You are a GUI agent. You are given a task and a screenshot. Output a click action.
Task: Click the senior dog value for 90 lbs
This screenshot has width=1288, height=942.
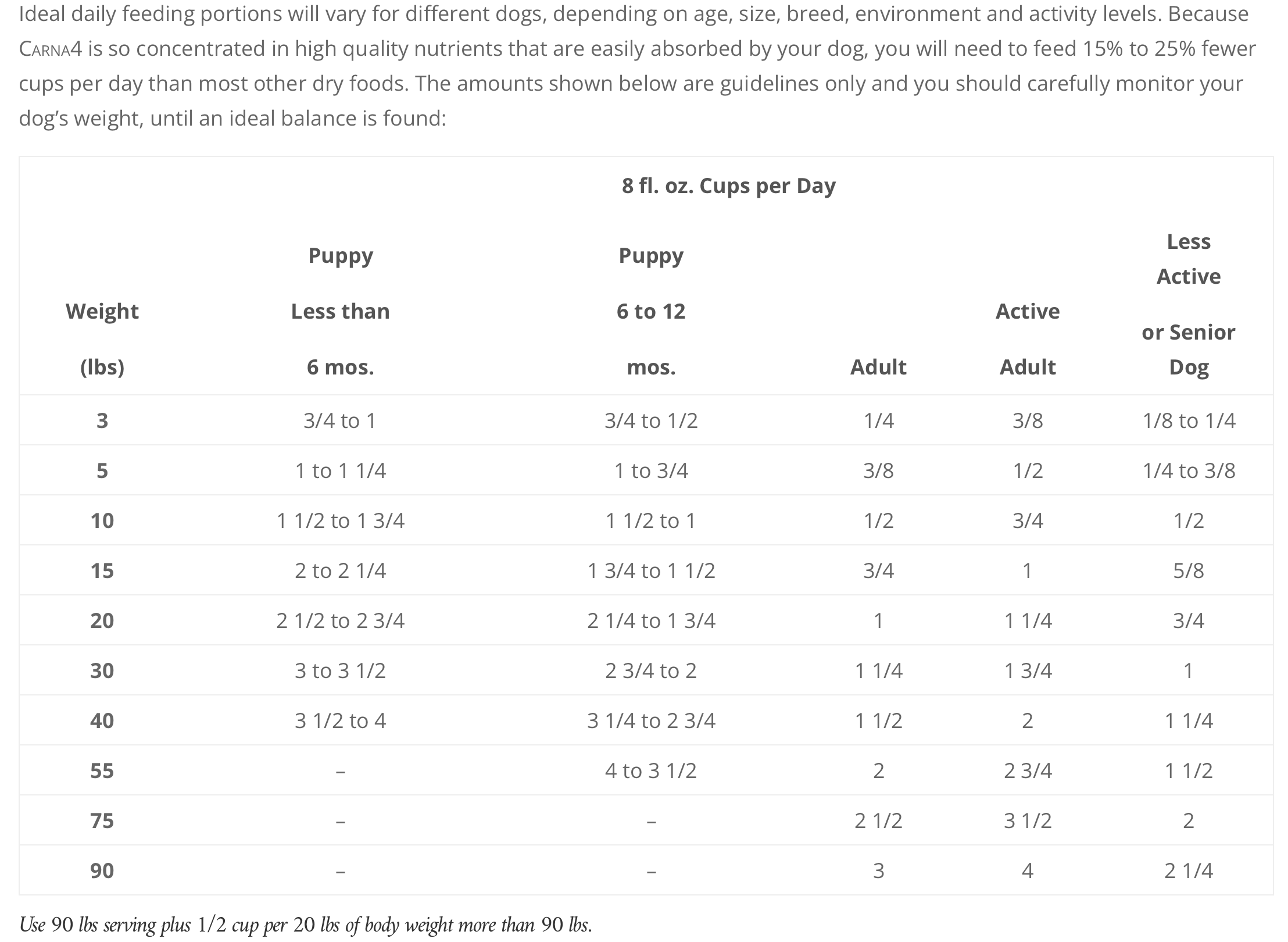coord(1188,870)
